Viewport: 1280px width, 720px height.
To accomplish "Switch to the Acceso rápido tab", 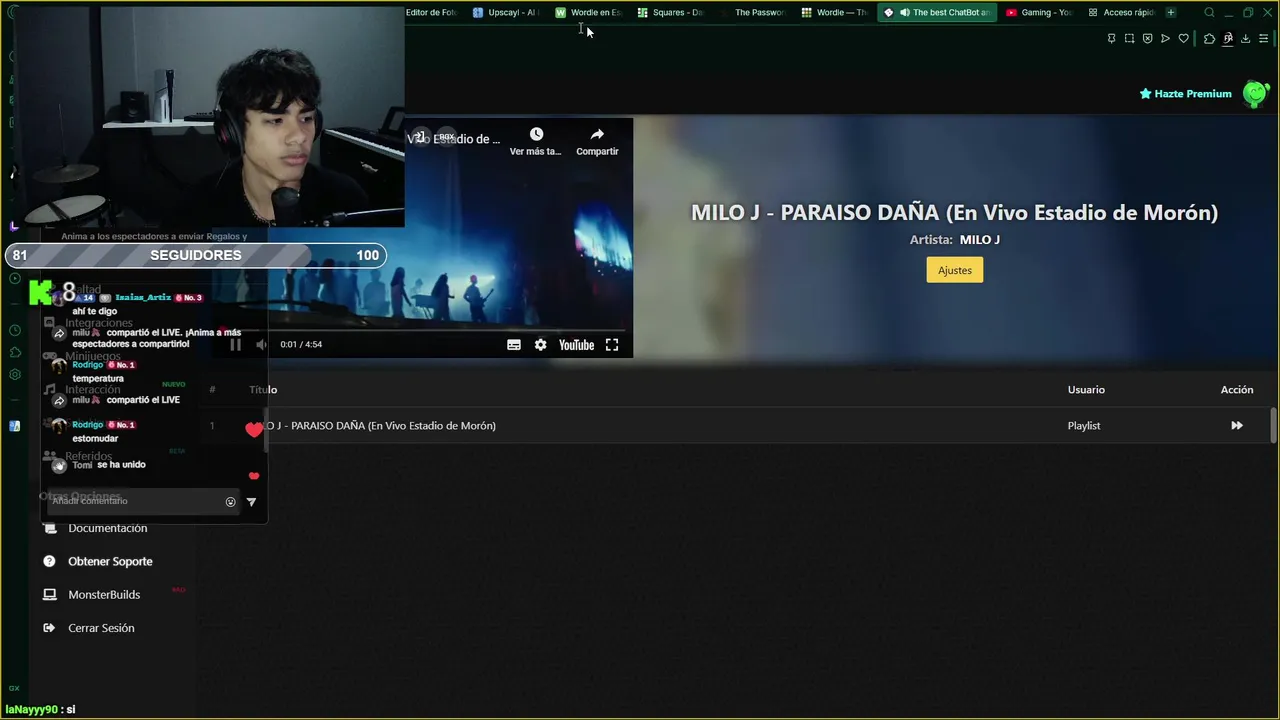I will pos(1121,13).
